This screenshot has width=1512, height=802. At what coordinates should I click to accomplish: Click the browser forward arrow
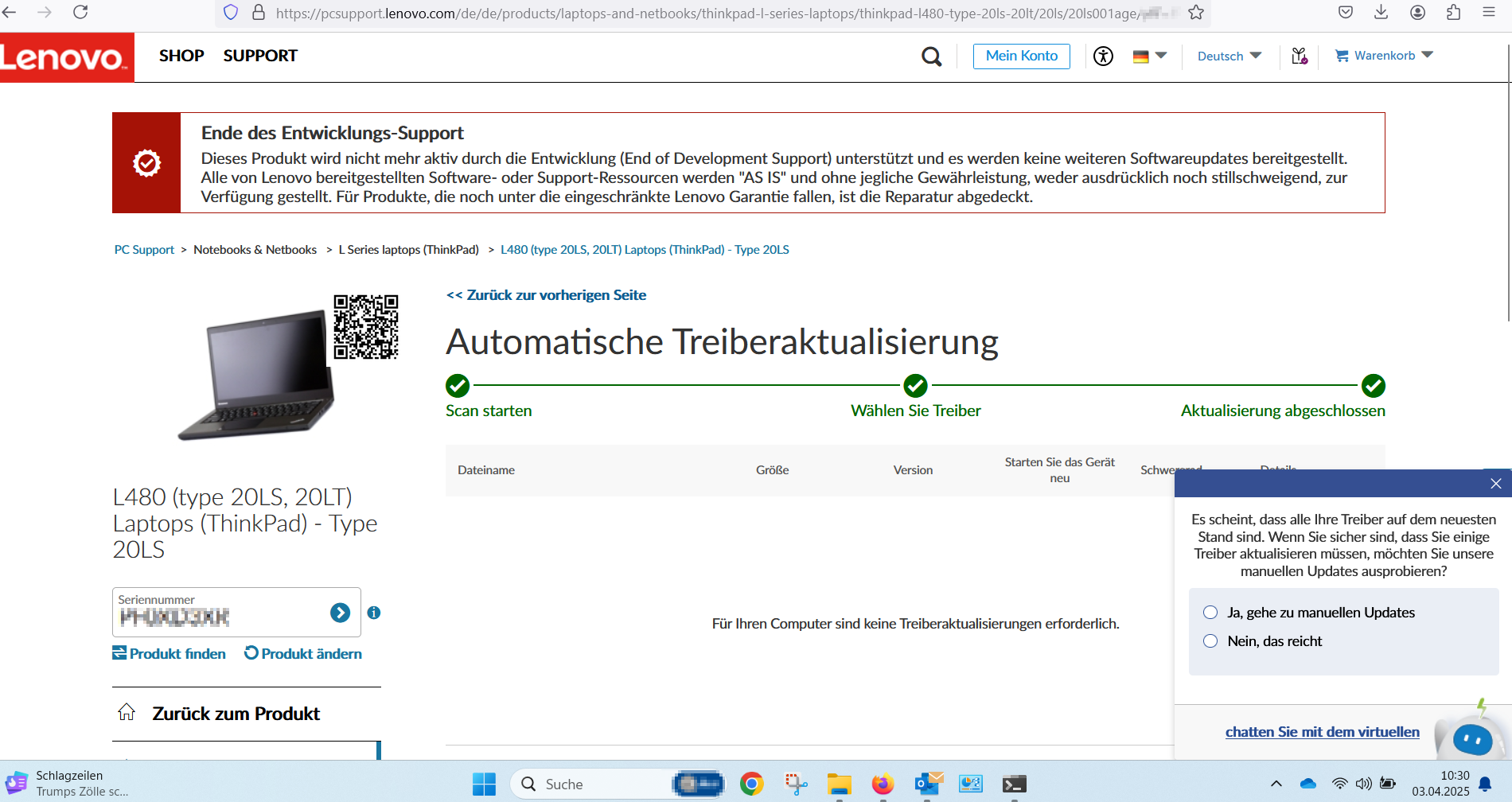(45, 13)
